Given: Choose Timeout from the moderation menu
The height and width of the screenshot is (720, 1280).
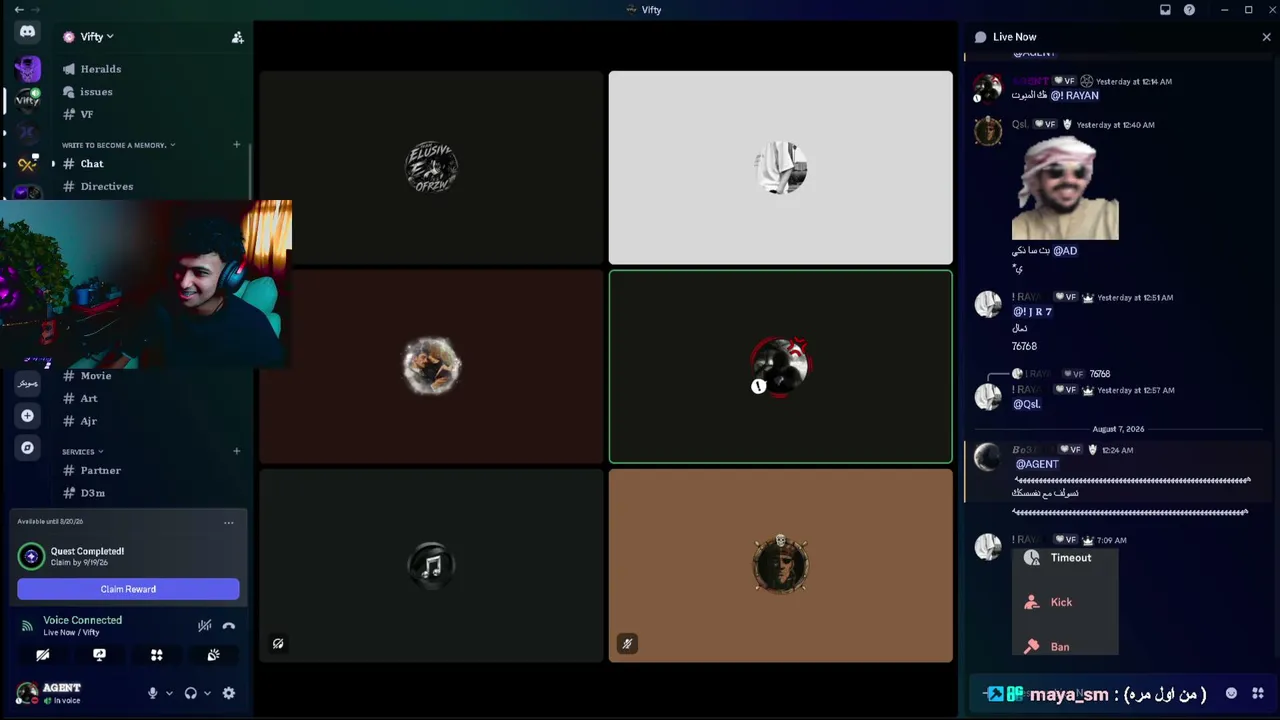Looking at the screenshot, I should (1065, 558).
